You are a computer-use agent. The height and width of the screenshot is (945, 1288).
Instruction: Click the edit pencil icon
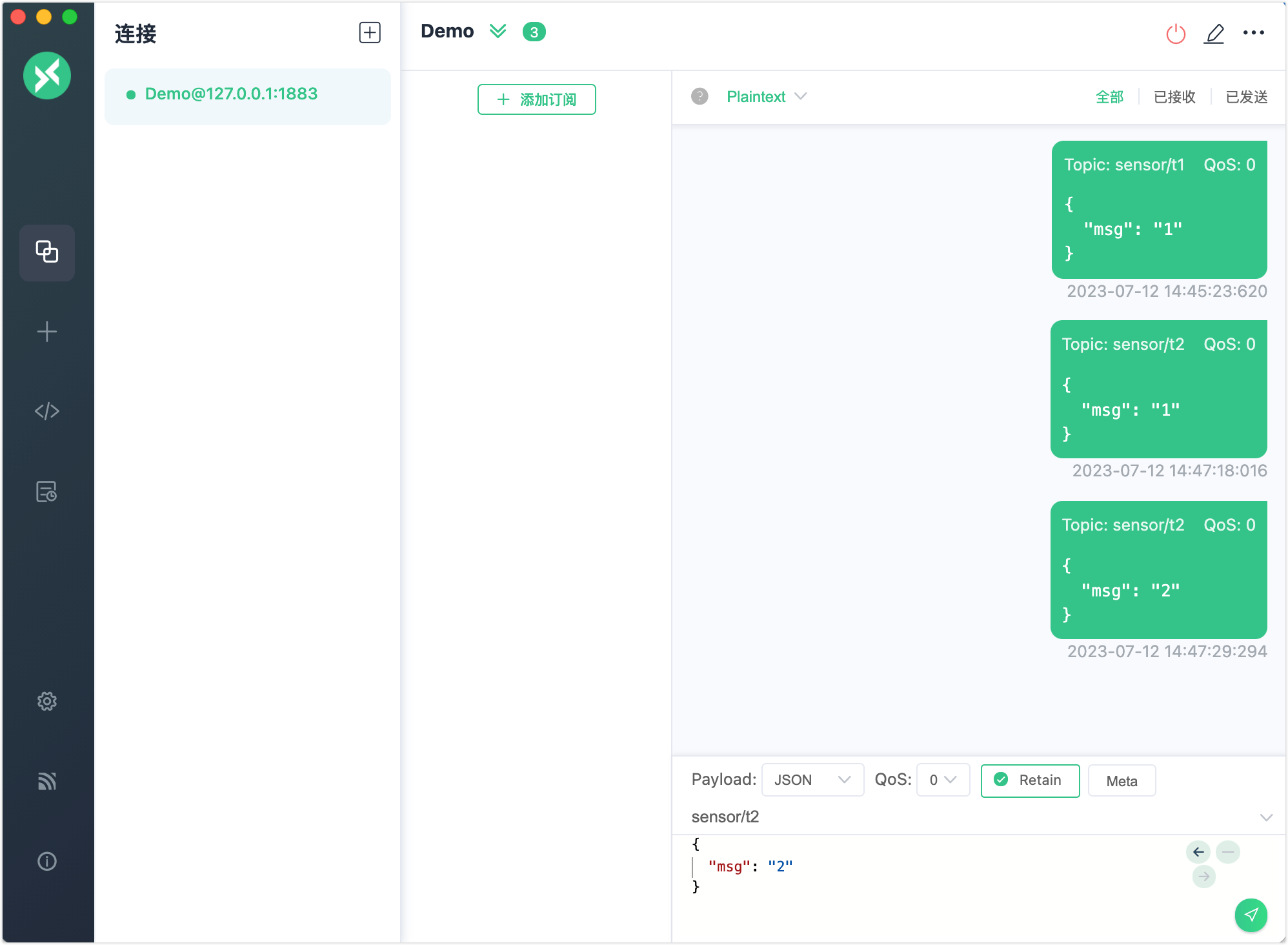(1214, 34)
